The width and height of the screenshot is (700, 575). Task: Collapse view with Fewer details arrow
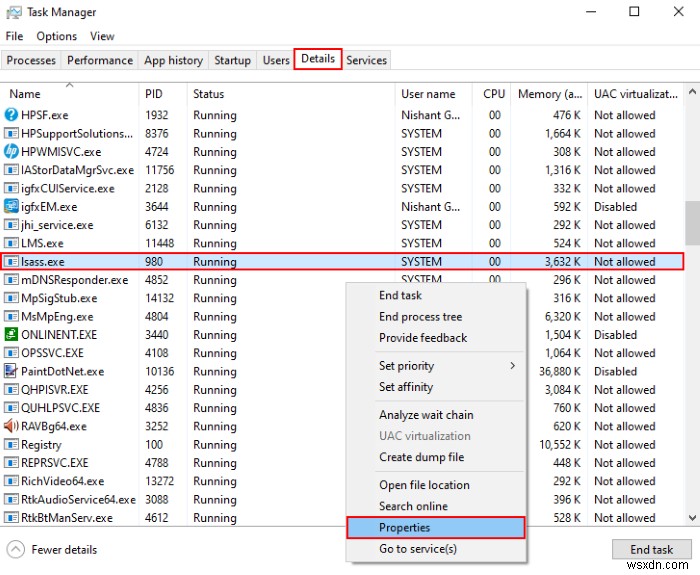click(x=16, y=549)
